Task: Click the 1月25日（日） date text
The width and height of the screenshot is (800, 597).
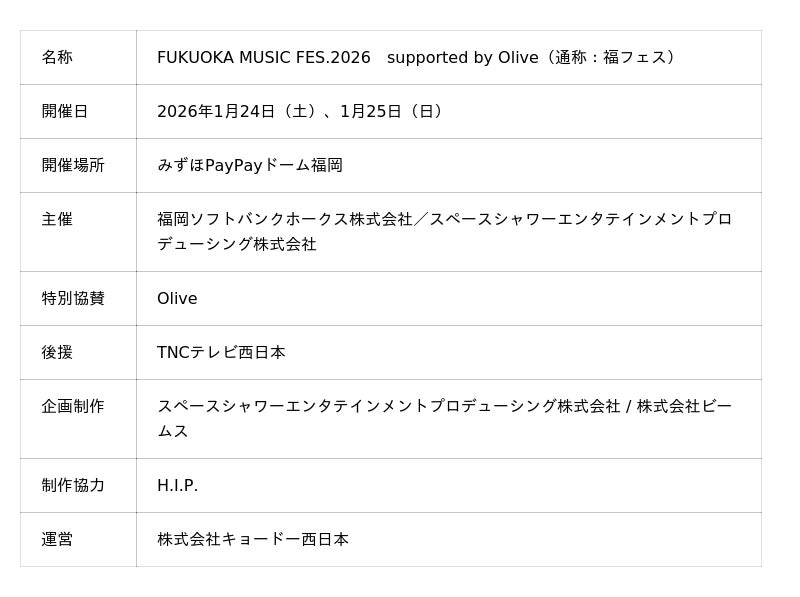Action: point(394,111)
